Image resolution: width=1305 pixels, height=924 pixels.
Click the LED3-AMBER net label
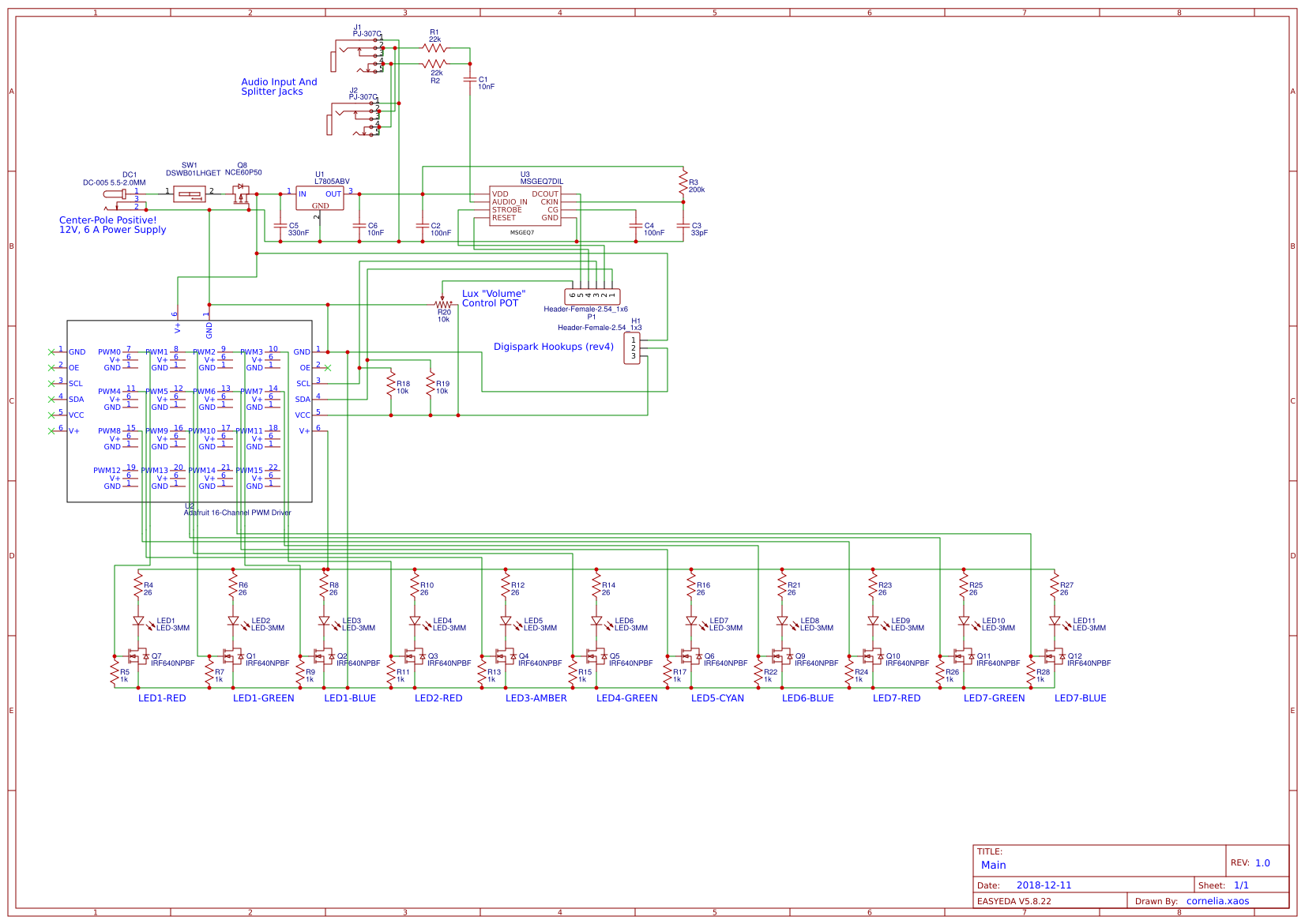536,698
